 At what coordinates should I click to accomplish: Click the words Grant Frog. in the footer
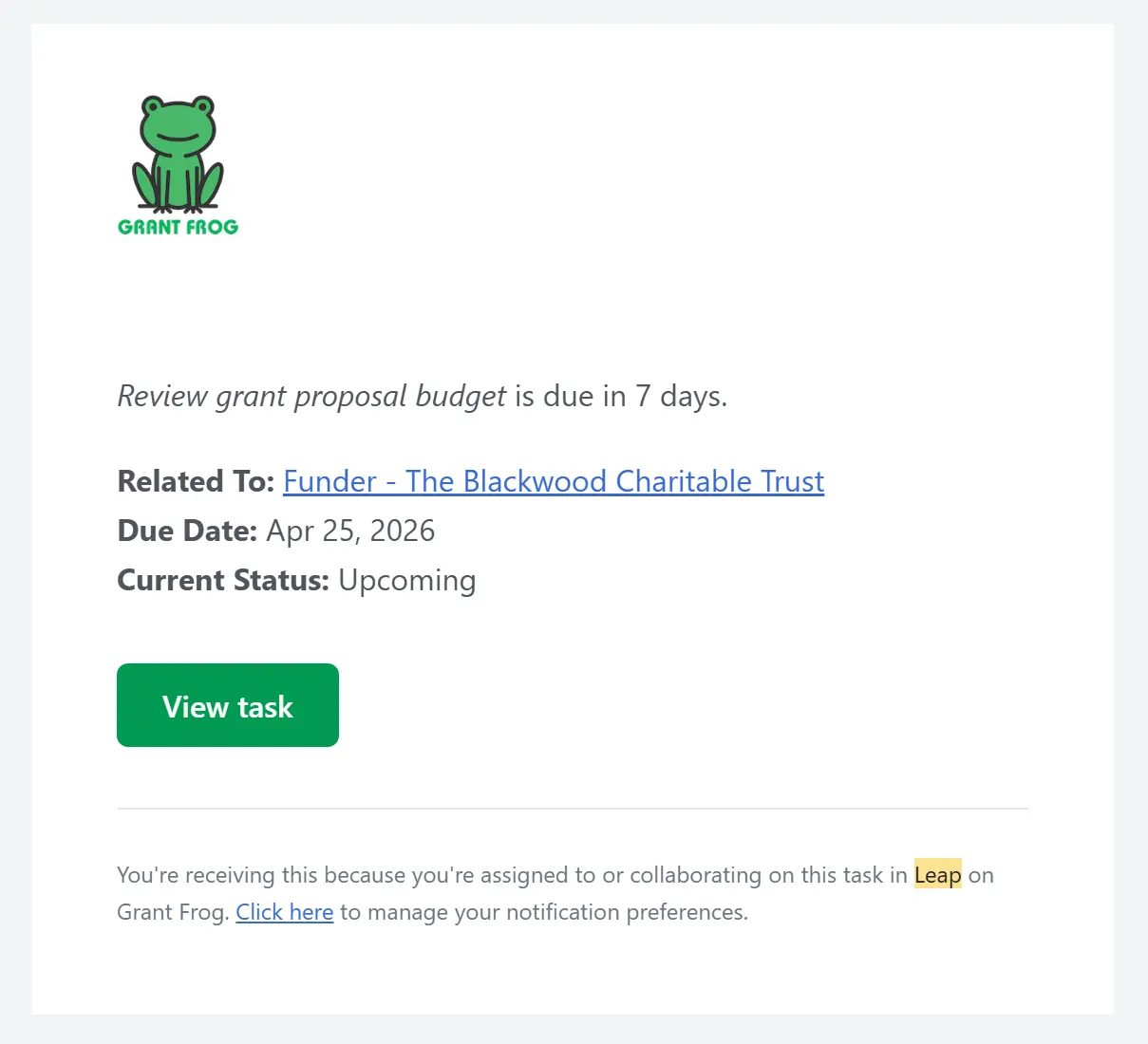click(173, 912)
